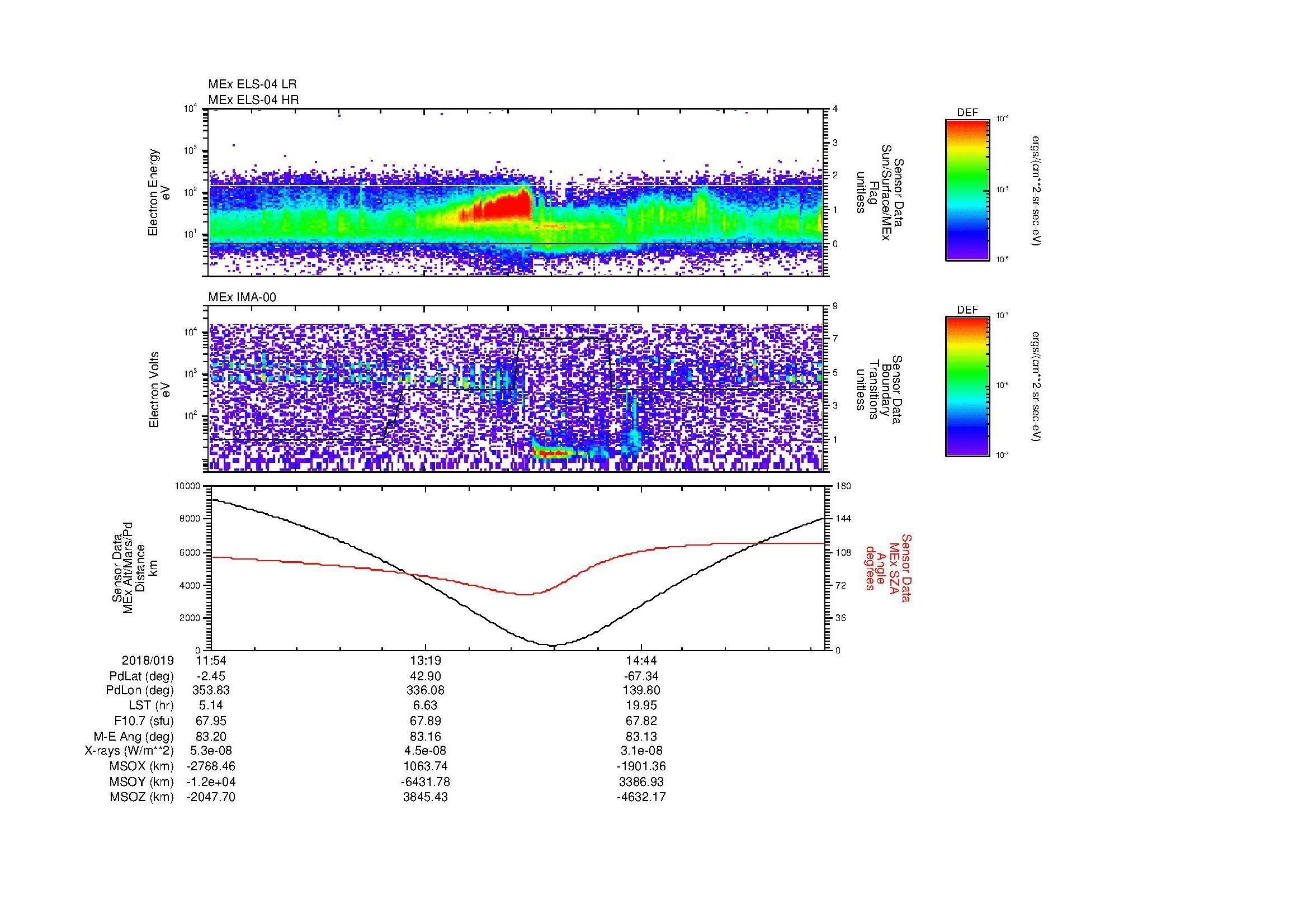
Task: Click the 'Electron Volts eV' axis label
Action: click(159, 390)
